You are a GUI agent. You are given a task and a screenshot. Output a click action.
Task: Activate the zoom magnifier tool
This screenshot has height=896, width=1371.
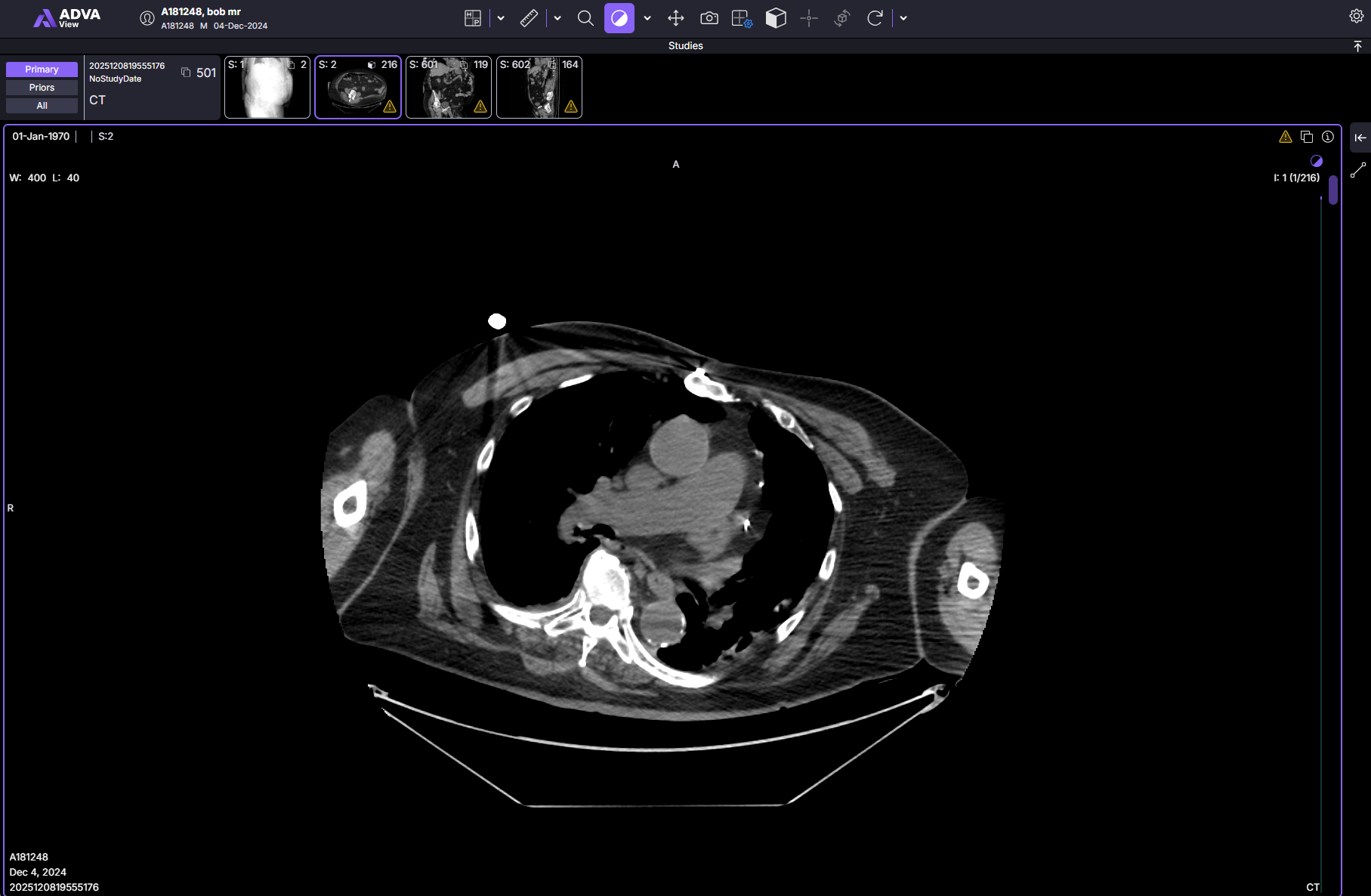585,18
